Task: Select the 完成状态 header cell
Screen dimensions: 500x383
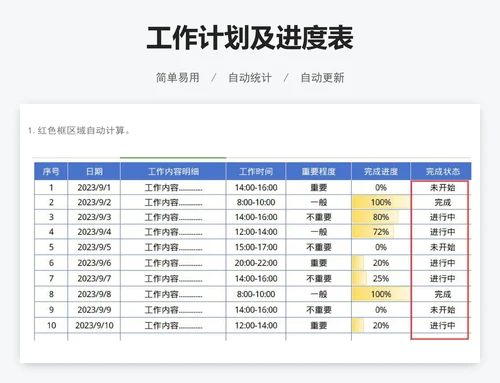Action: pyautogui.click(x=441, y=171)
